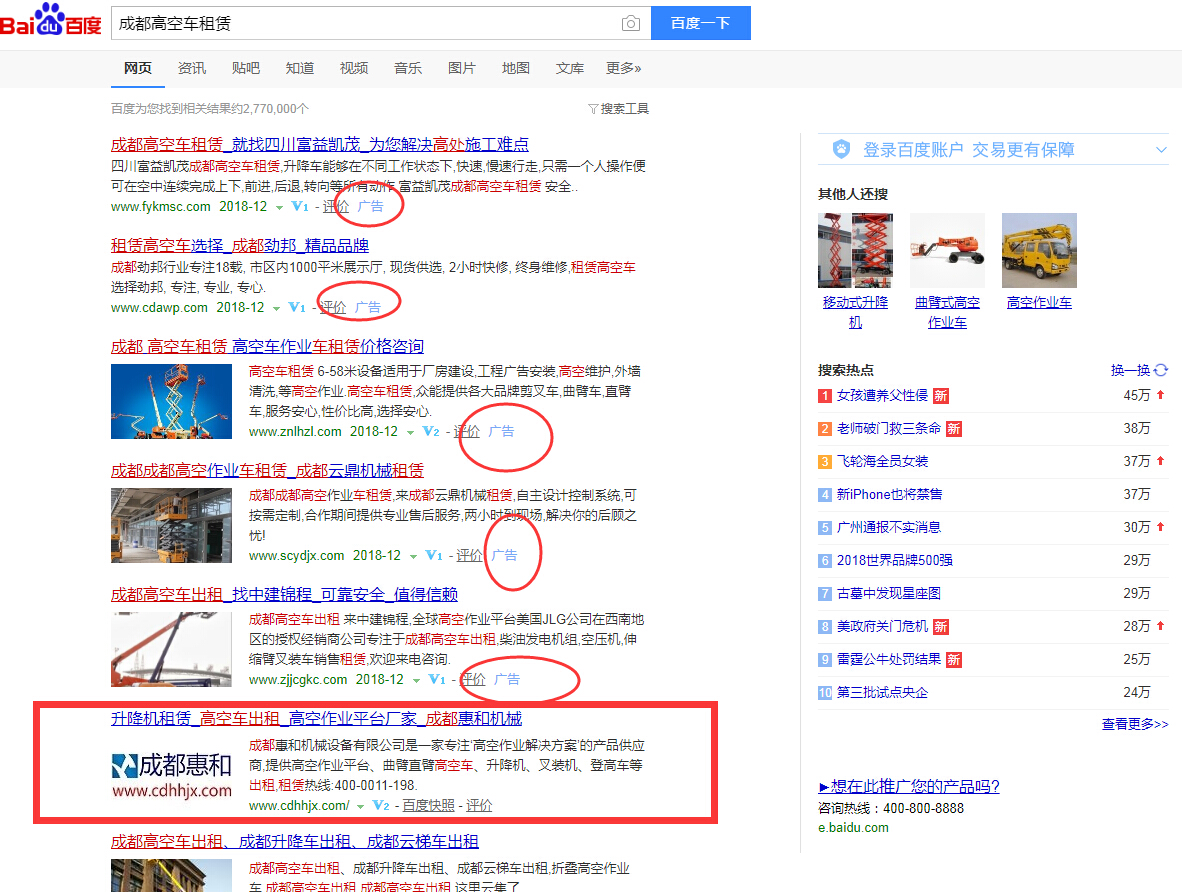Viewport: 1182px width, 892px height.
Task: Open 查看更多>> hot search link
Action: click(x=1135, y=724)
